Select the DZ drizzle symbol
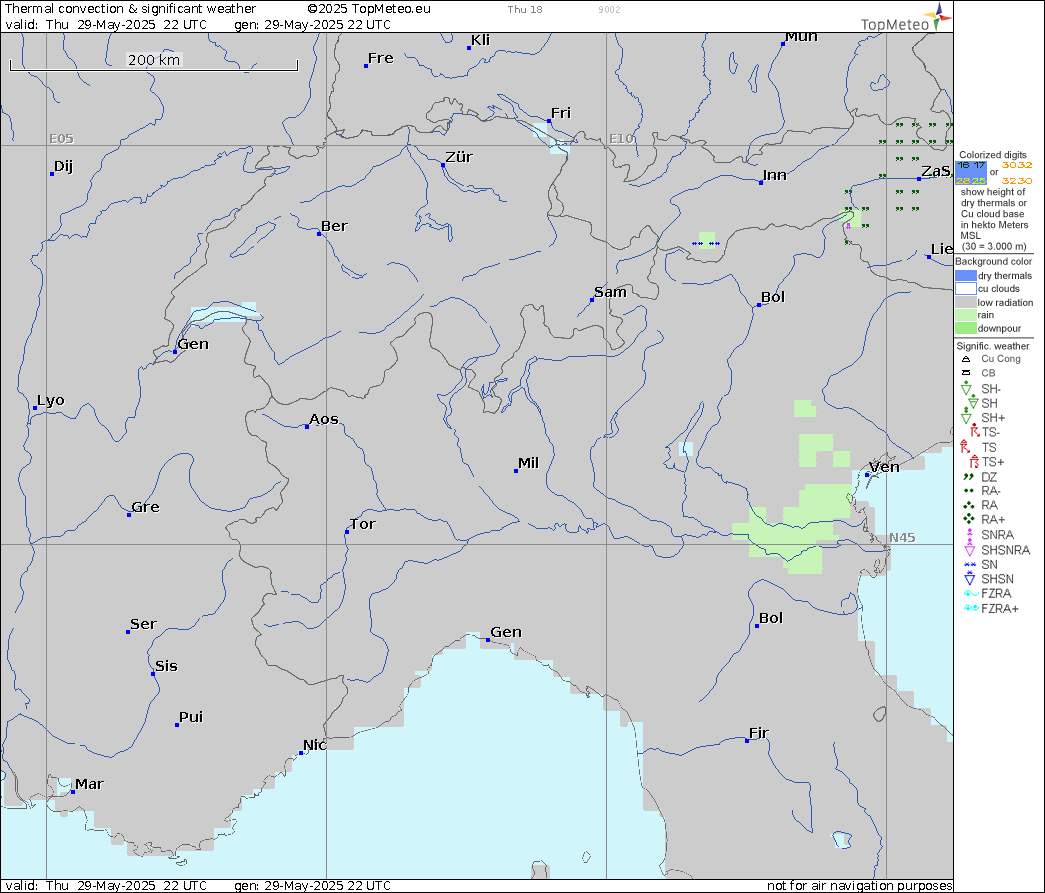This screenshot has height=893, width=1045. coord(968,476)
